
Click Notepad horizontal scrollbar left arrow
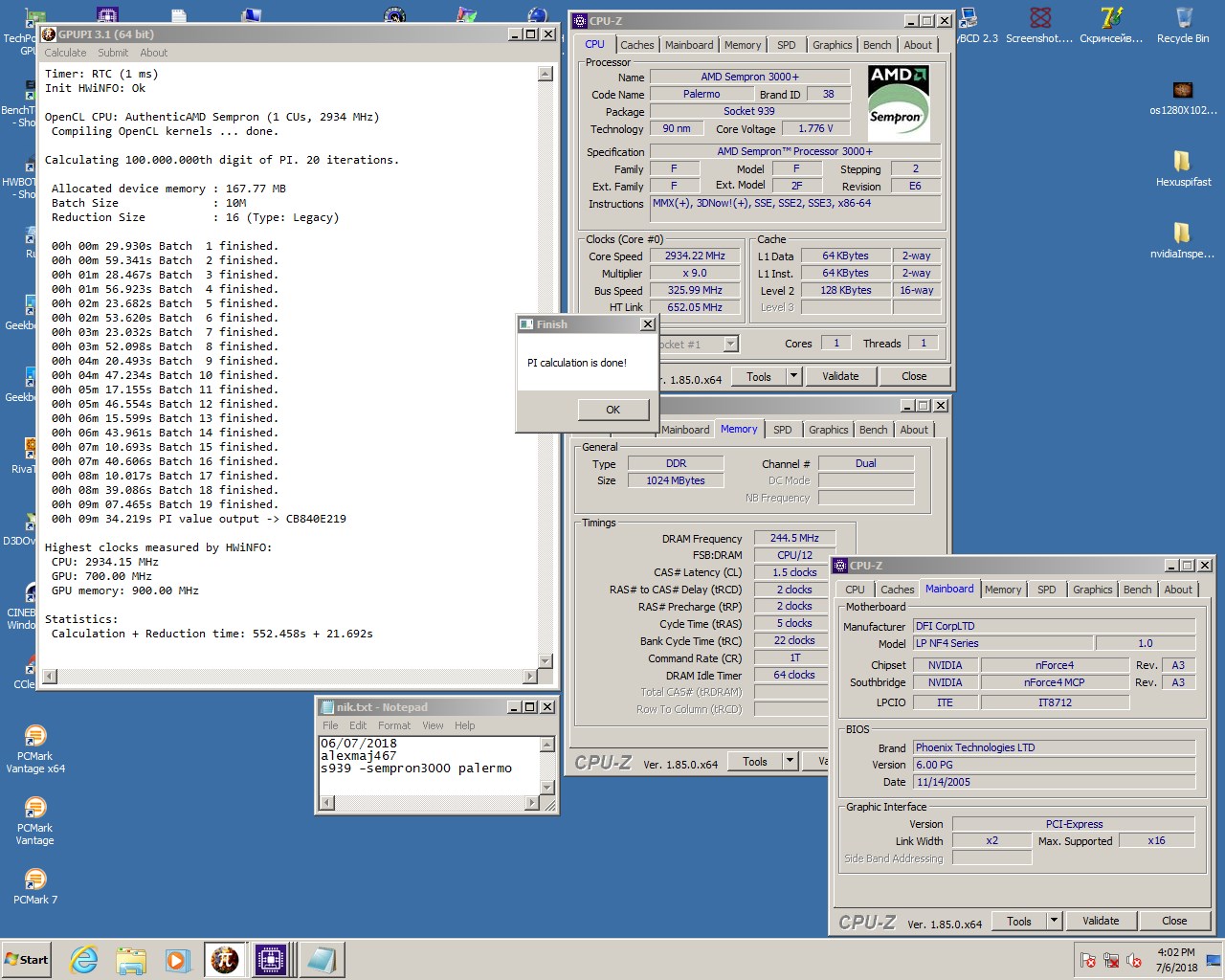coord(326,803)
